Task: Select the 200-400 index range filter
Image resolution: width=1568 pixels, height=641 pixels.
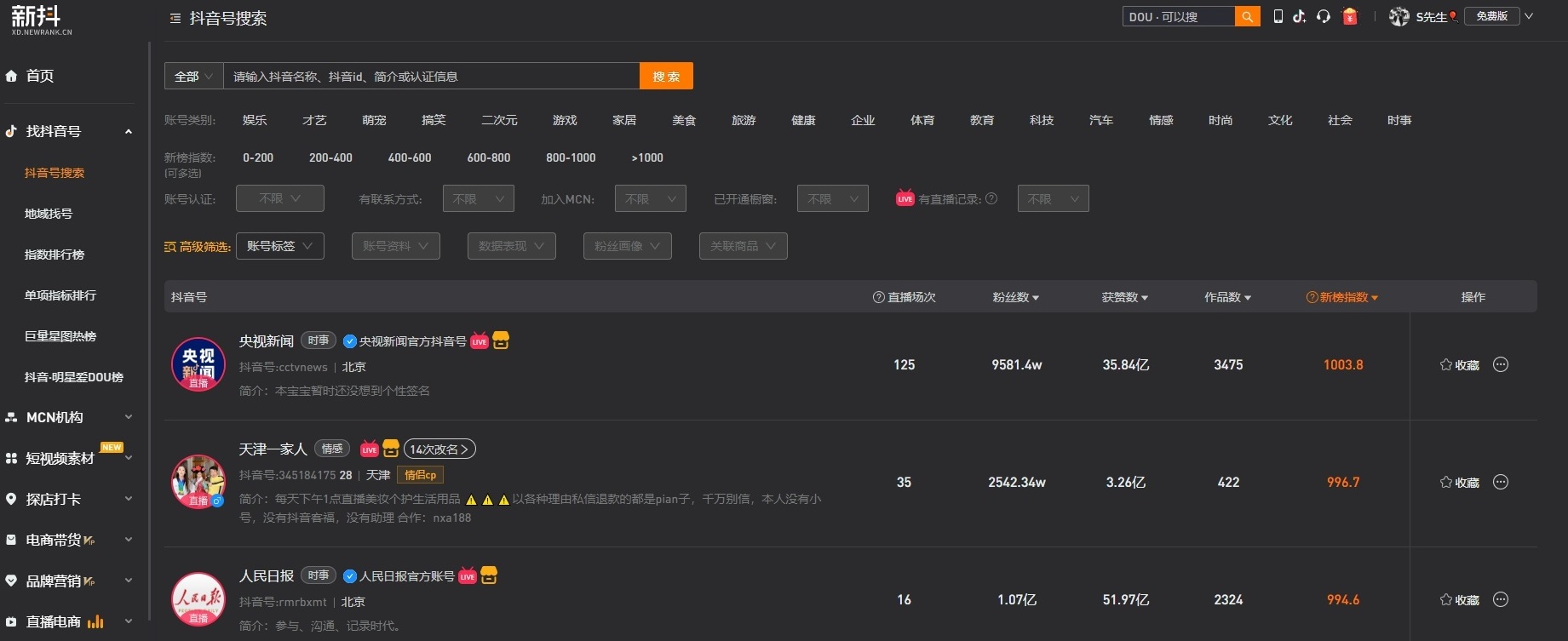Action: 330,157
